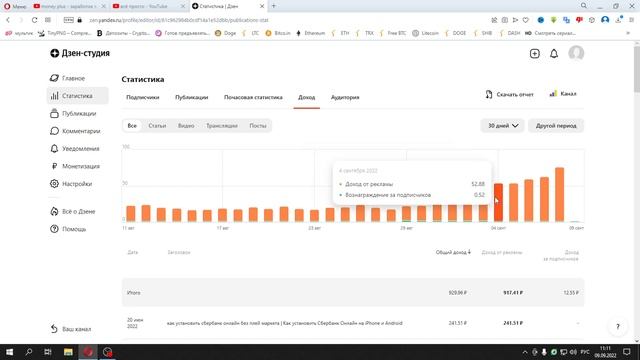
Task: Go back in the browser
Action: pos(8,20)
